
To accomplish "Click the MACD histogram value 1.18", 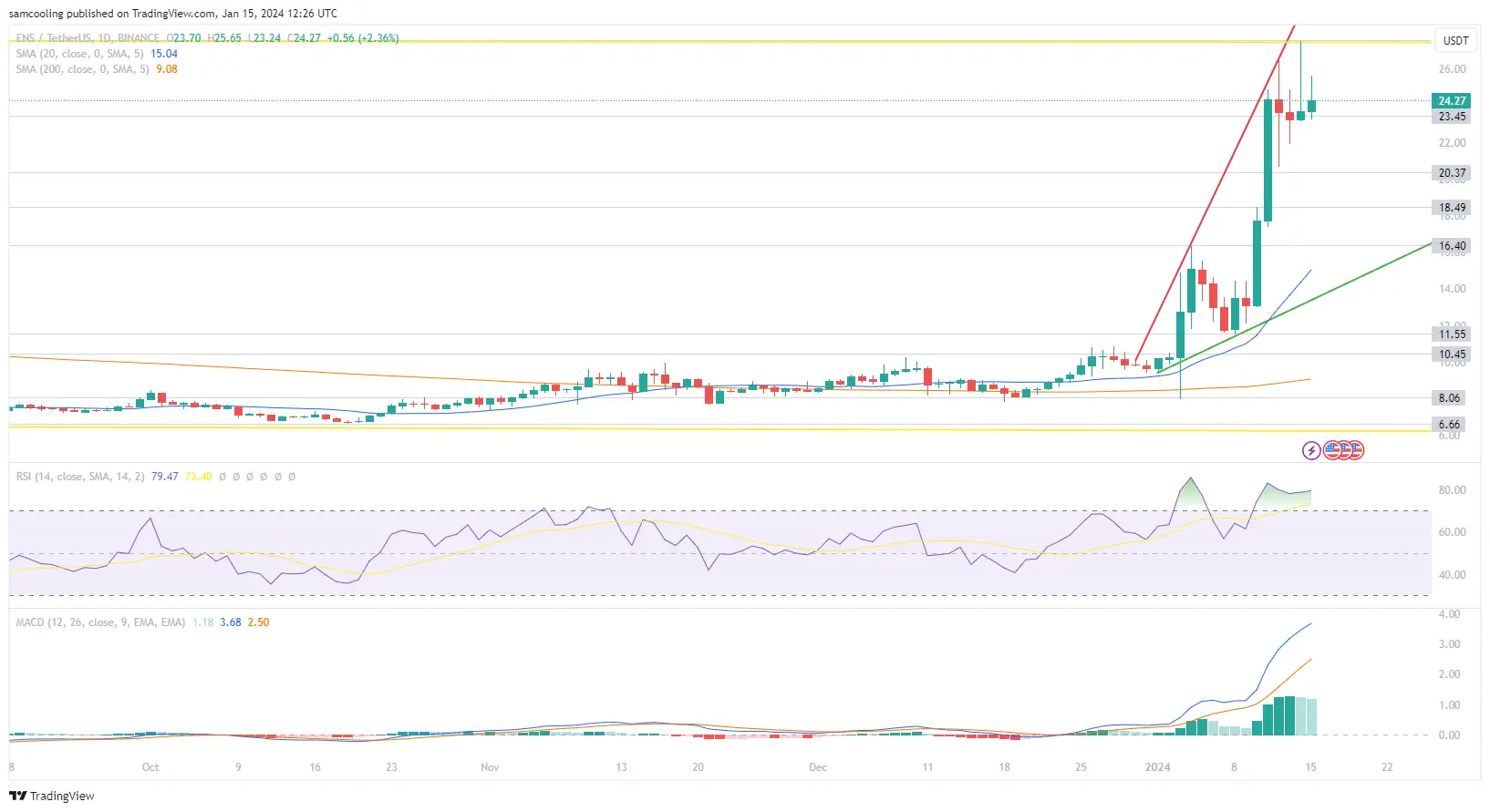I will click(x=203, y=622).
